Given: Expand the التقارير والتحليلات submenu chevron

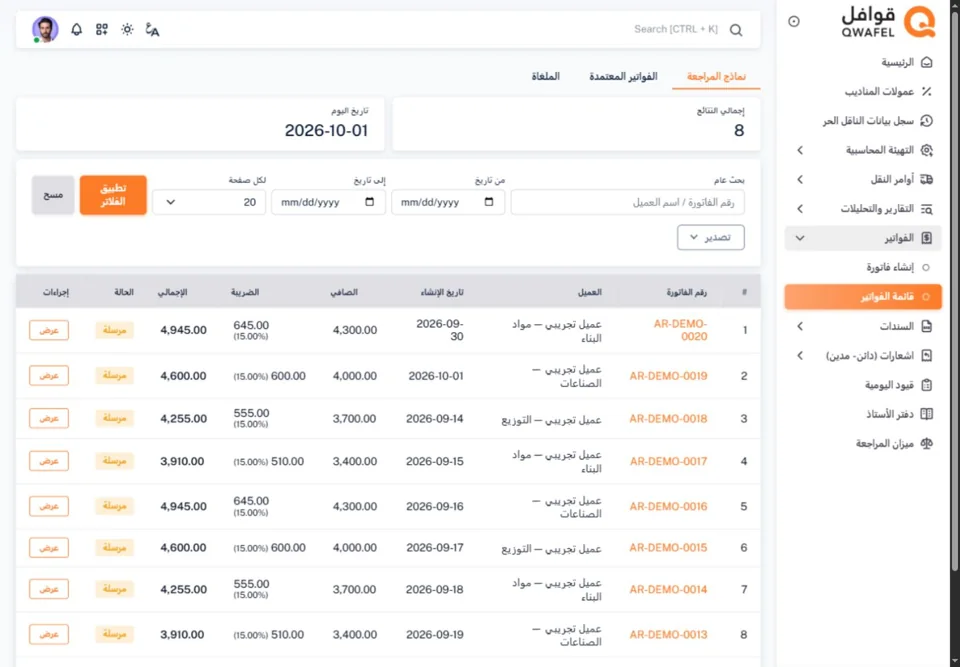Looking at the screenshot, I should (800, 209).
